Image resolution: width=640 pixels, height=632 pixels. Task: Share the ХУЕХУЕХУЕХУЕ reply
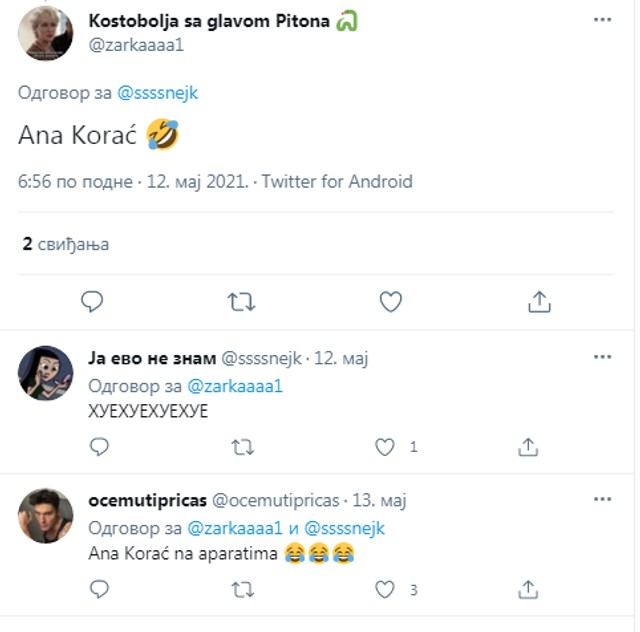click(529, 447)
